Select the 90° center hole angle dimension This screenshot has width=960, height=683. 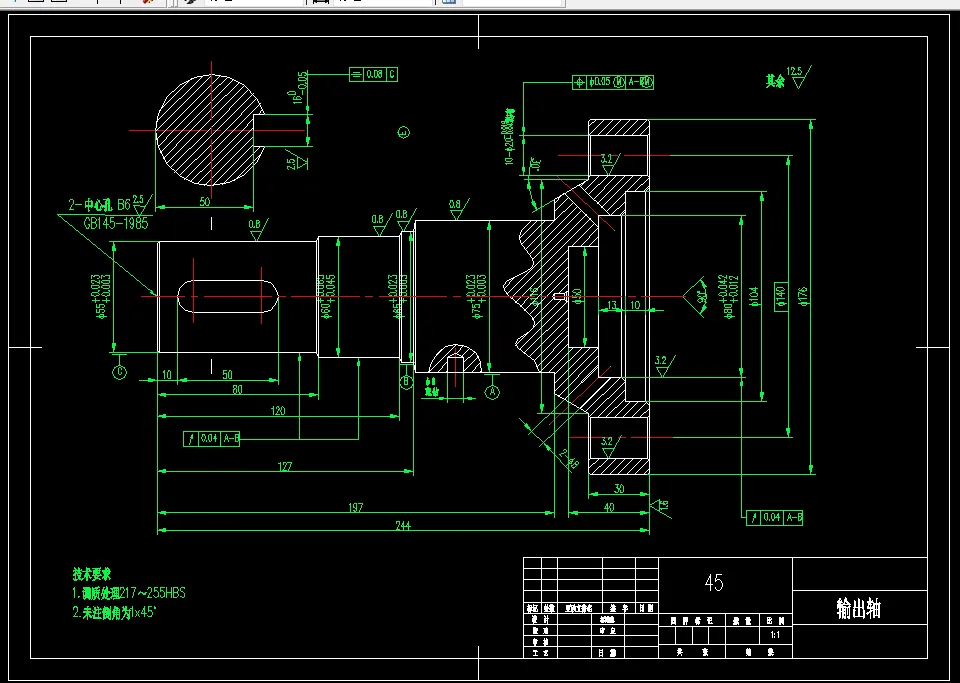pos(701,298)
